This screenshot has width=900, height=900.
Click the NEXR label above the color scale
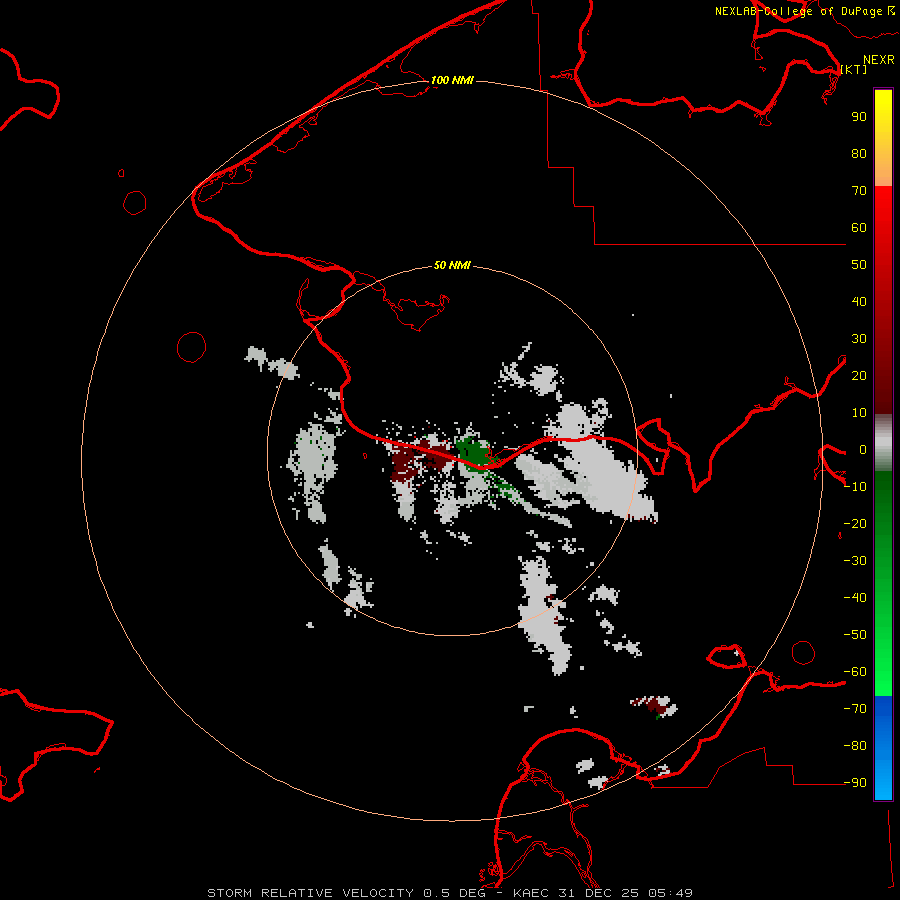point(878,60)
